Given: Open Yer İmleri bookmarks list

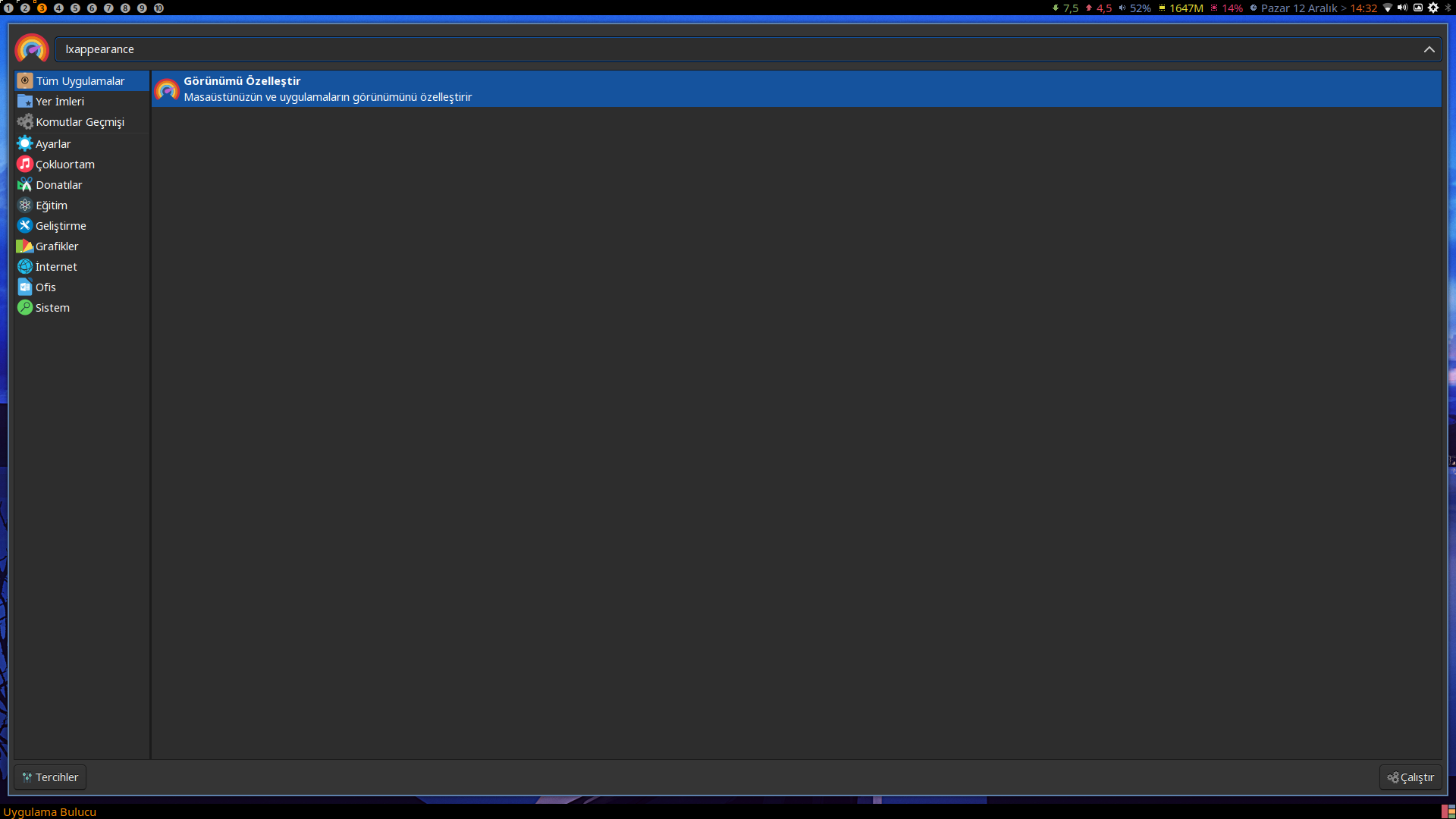Looking at the screenshot, I should click(59, 102).
